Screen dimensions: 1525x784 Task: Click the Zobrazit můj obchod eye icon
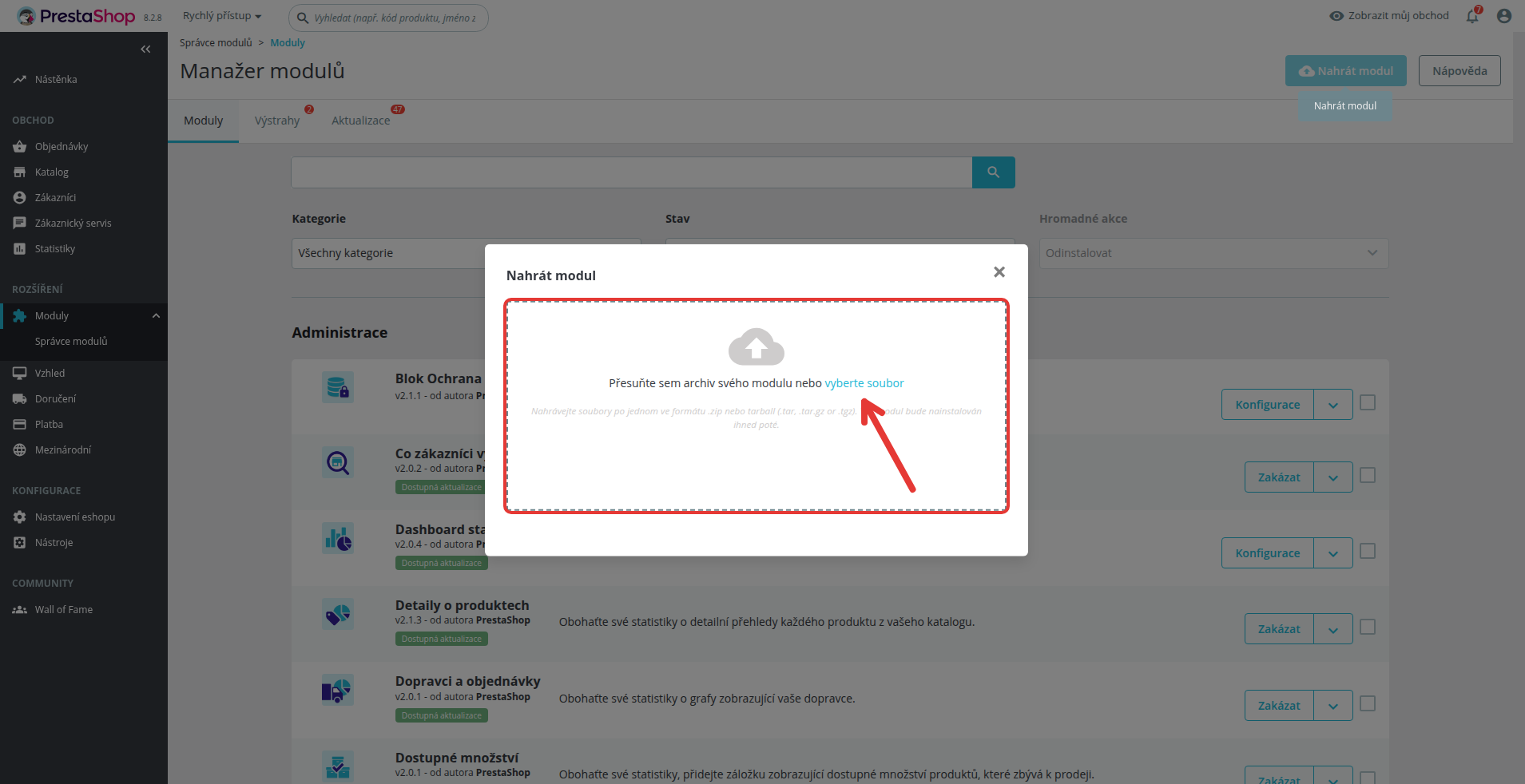[x=1336, y=16]
